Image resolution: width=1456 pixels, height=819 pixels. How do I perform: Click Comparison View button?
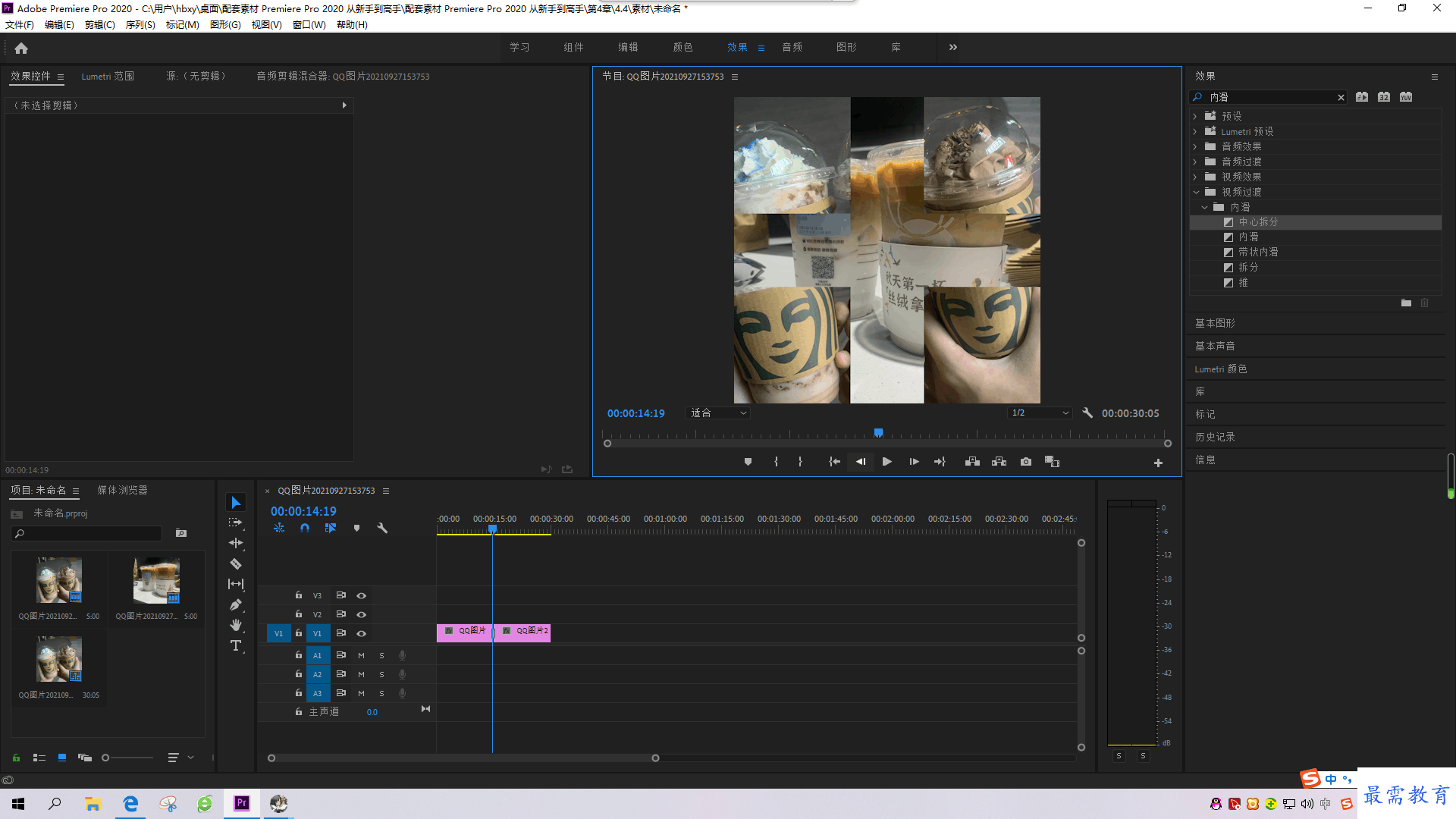tap(1052, 462)
